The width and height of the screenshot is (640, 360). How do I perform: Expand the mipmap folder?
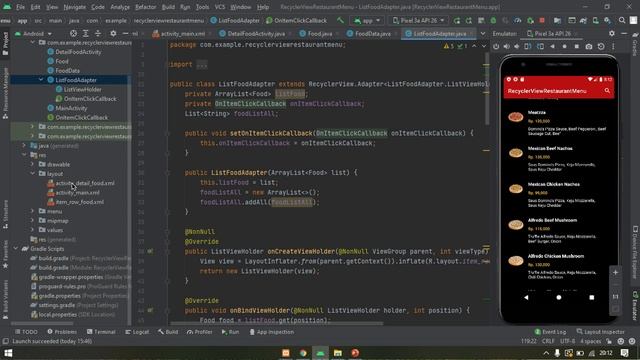(32, 220)
